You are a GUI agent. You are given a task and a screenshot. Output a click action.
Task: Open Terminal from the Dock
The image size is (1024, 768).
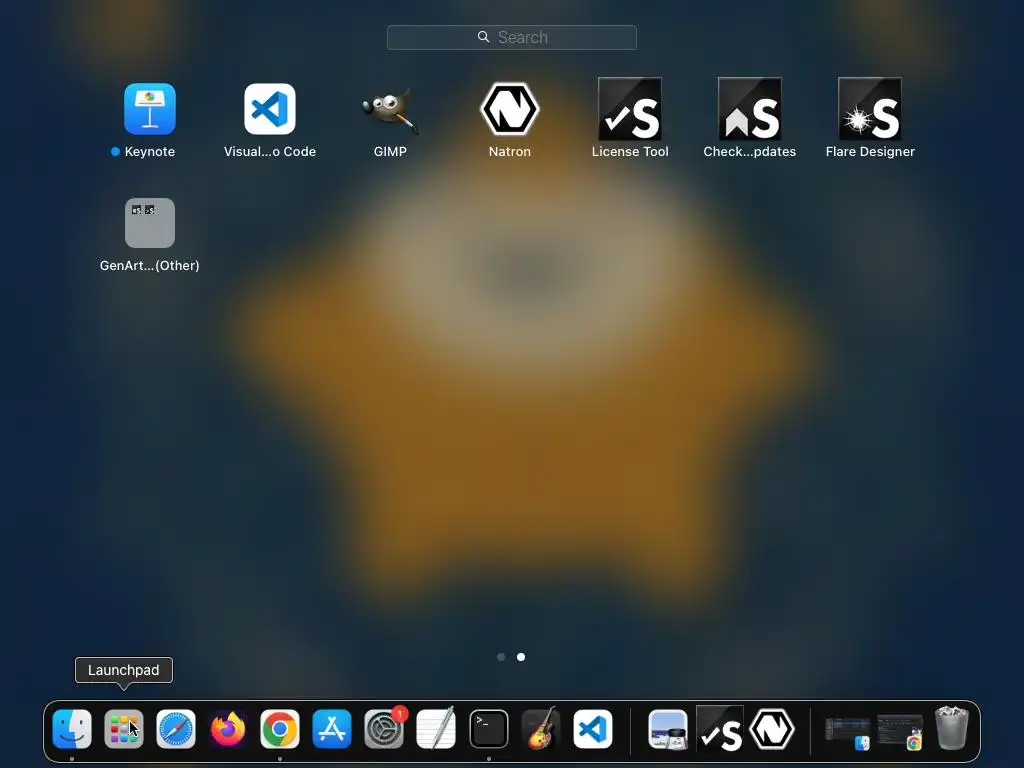pyautogui.click(x=488, y=729)
